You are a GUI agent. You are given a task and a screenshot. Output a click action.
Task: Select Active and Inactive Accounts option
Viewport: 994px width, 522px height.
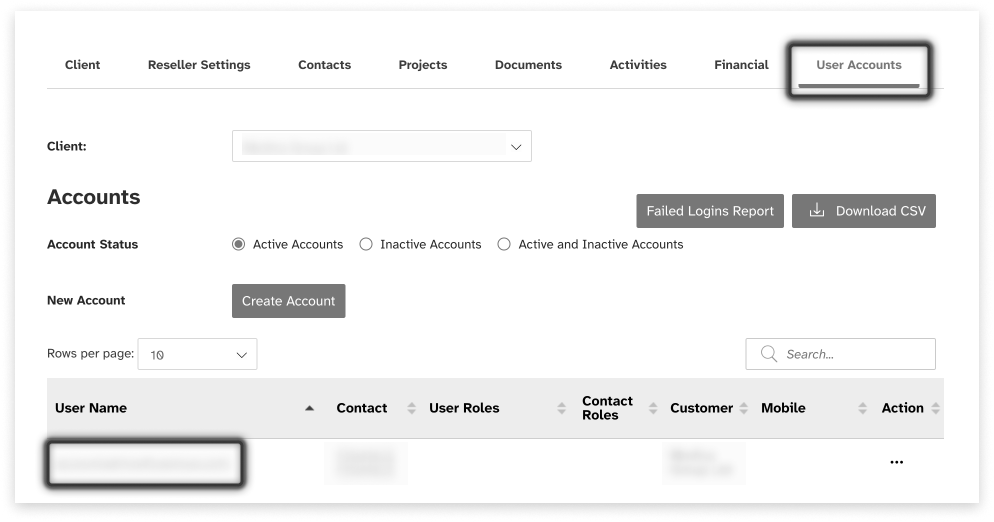pos(504,244)
